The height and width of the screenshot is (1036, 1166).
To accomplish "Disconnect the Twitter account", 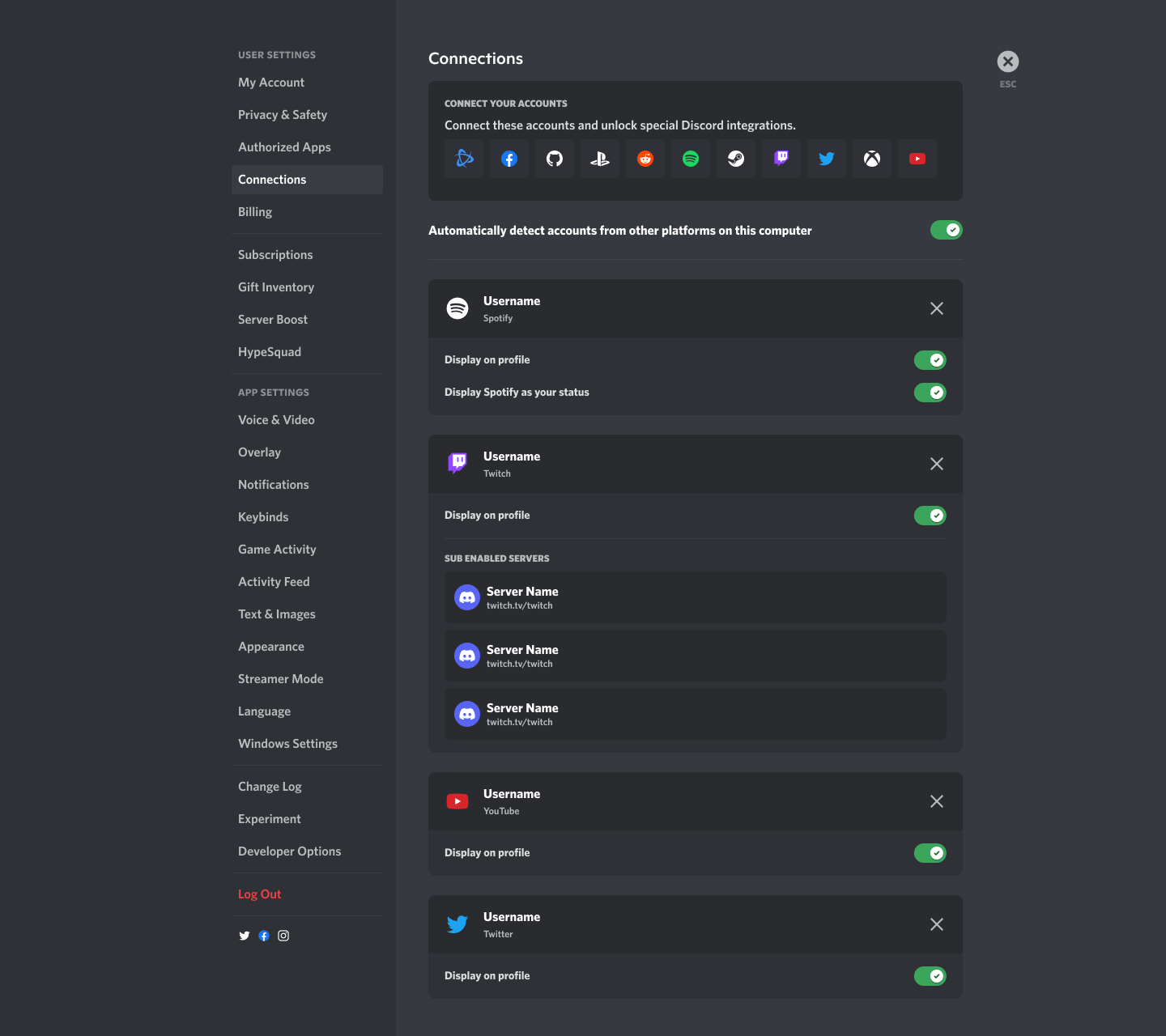I will pyautogui.click(x=936, y=924).
